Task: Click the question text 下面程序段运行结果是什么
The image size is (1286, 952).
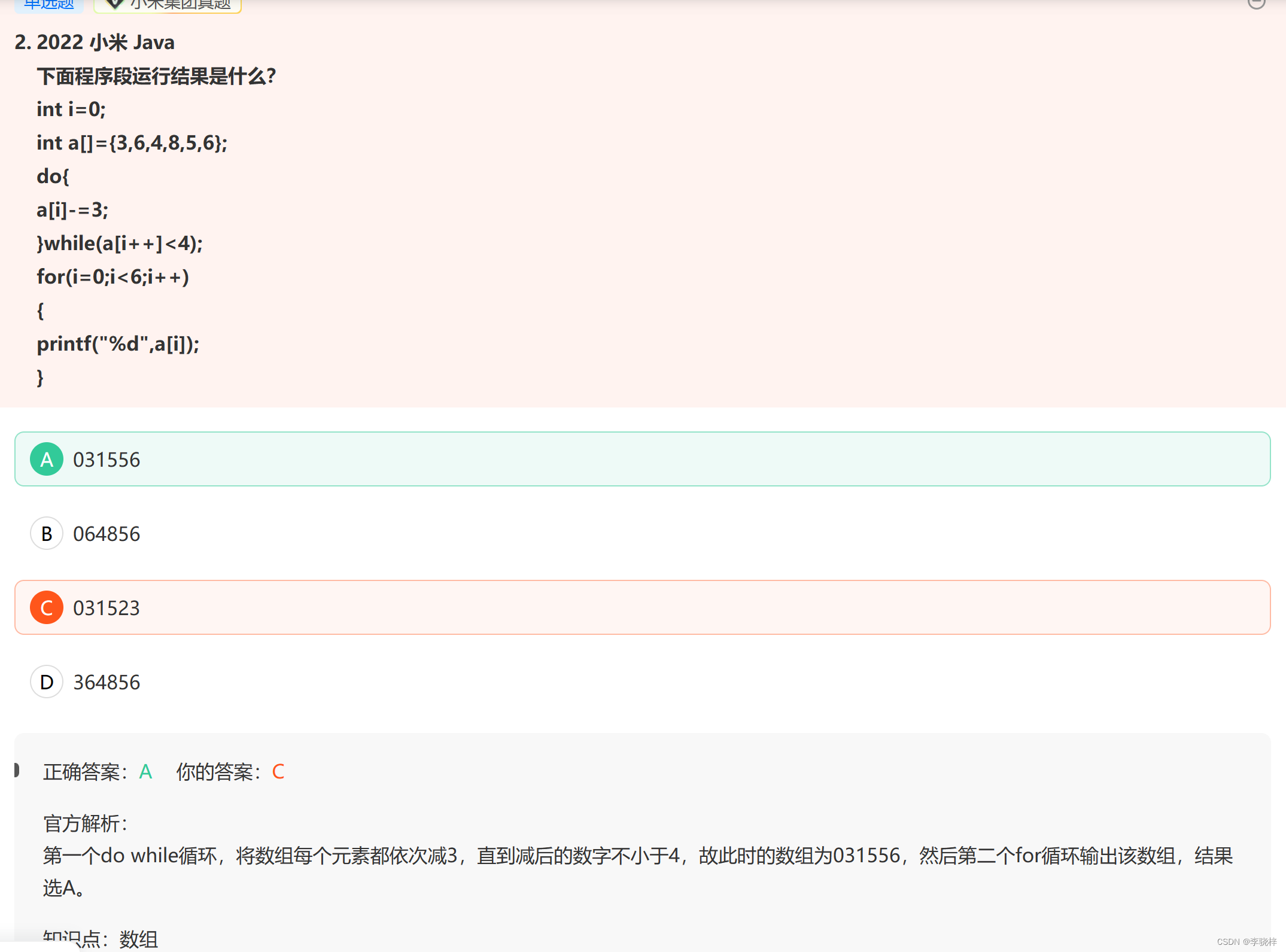Action: 156,76
